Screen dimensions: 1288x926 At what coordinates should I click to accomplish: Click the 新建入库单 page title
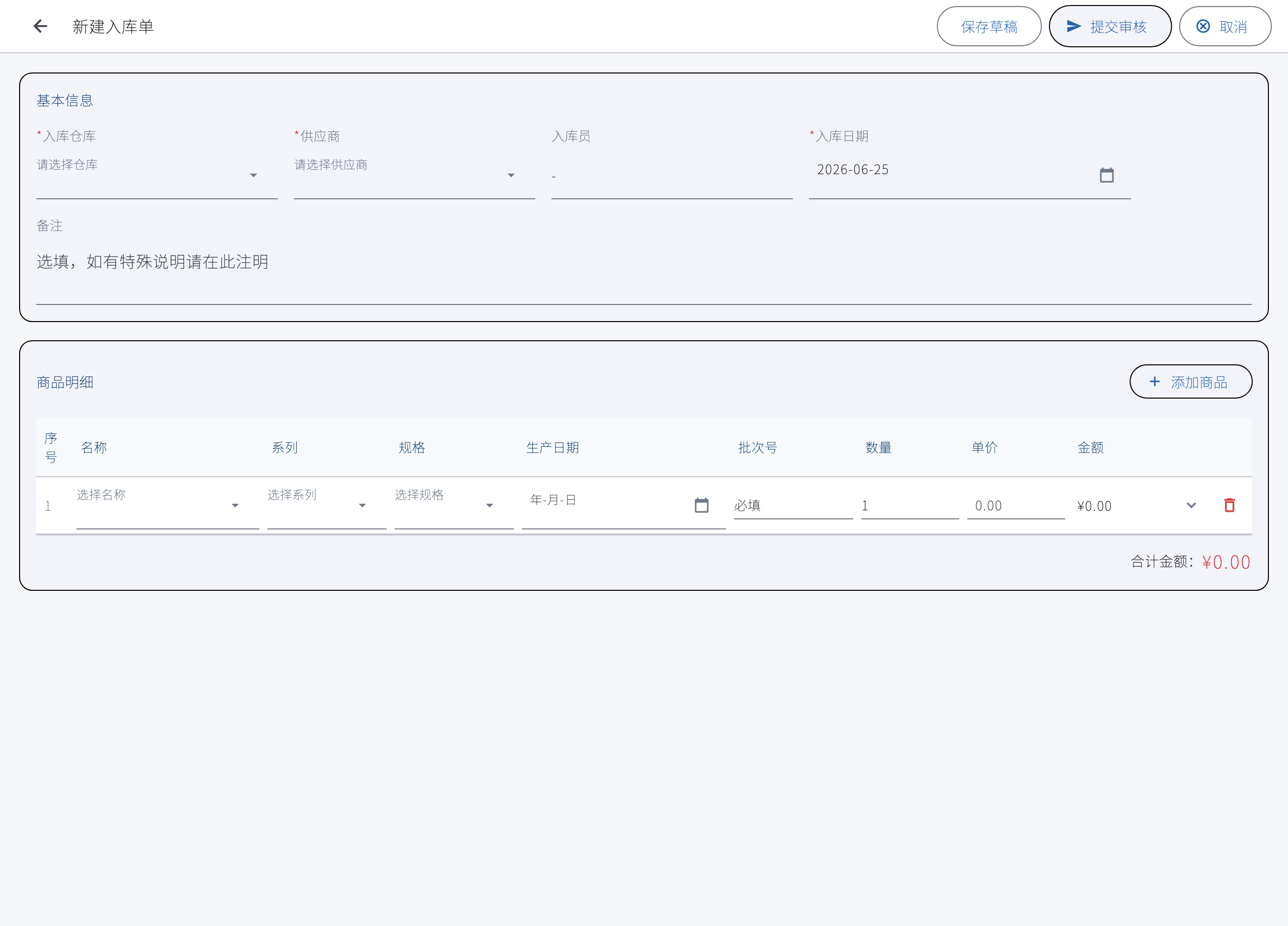[x=113, y=27]
